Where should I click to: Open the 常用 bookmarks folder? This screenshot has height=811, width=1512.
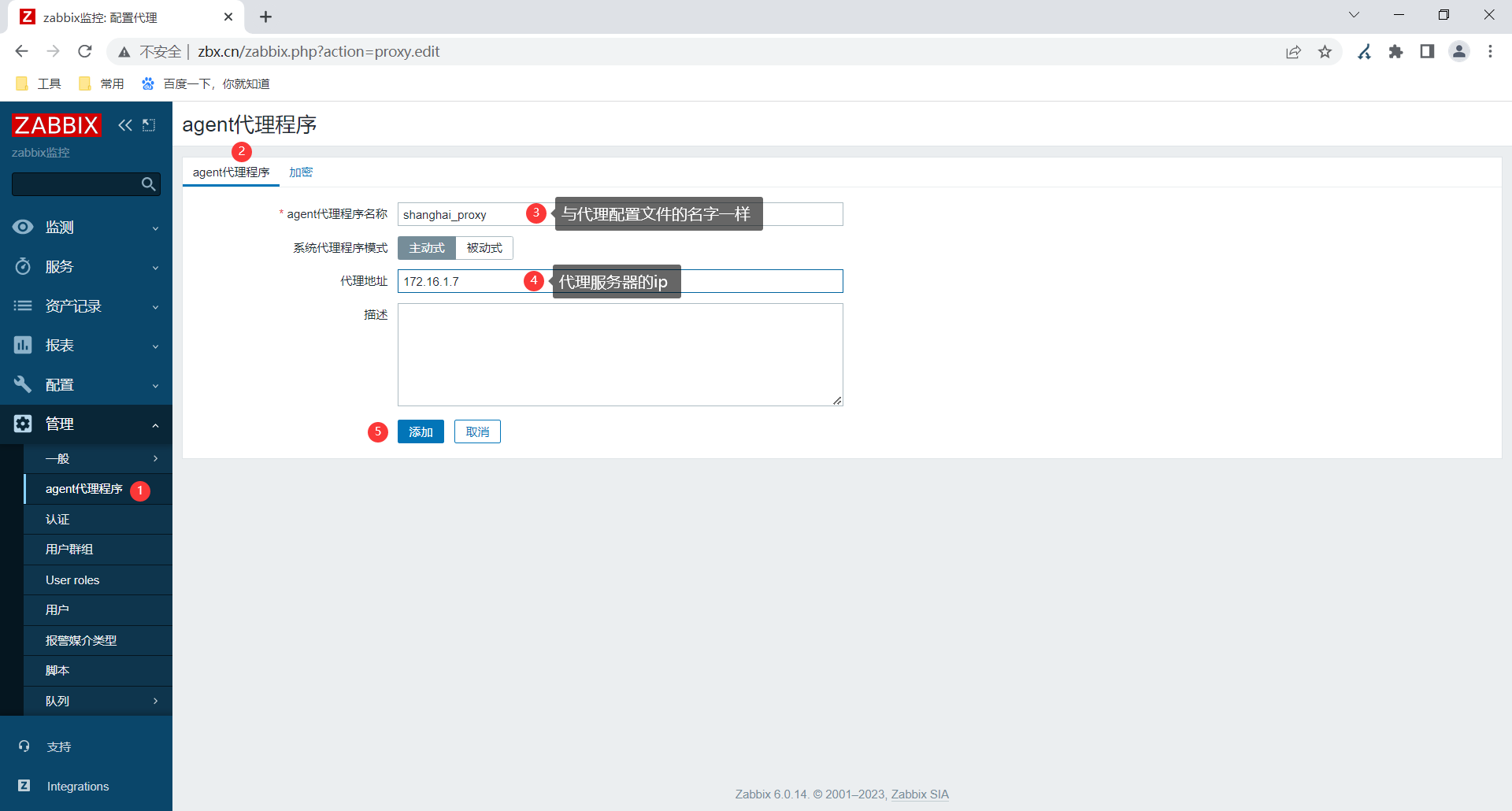click(102, 83)
